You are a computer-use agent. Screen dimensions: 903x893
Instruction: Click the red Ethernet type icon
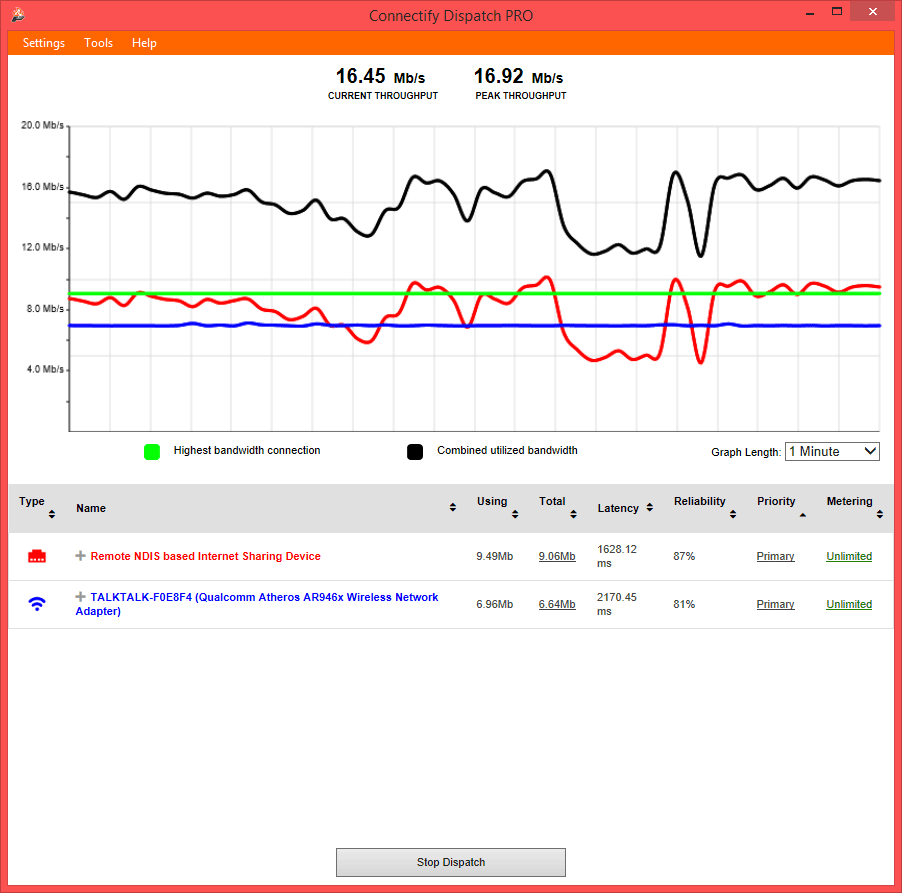pyautogui.click(x=37, y=556)
